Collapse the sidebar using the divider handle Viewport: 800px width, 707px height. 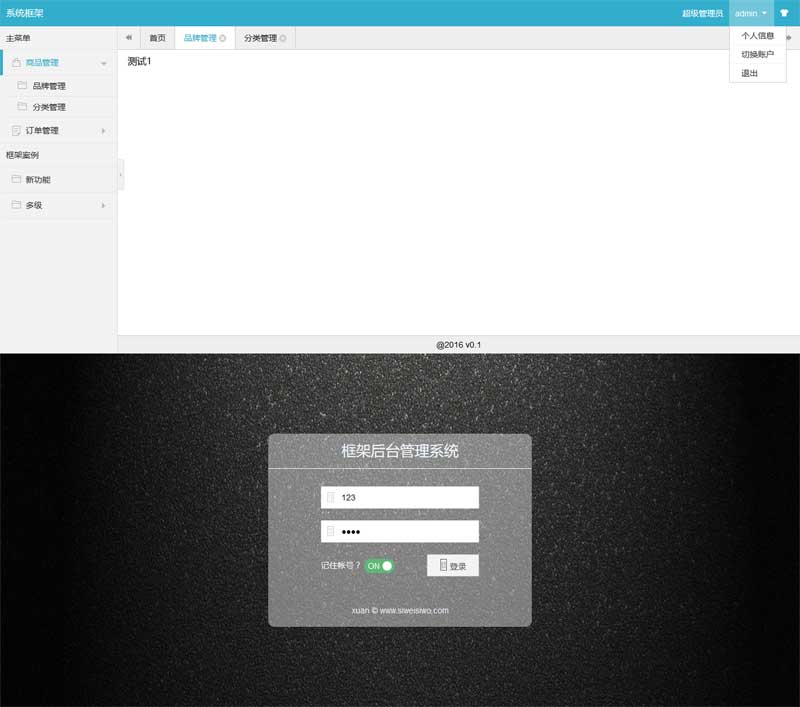pos(121,174)
